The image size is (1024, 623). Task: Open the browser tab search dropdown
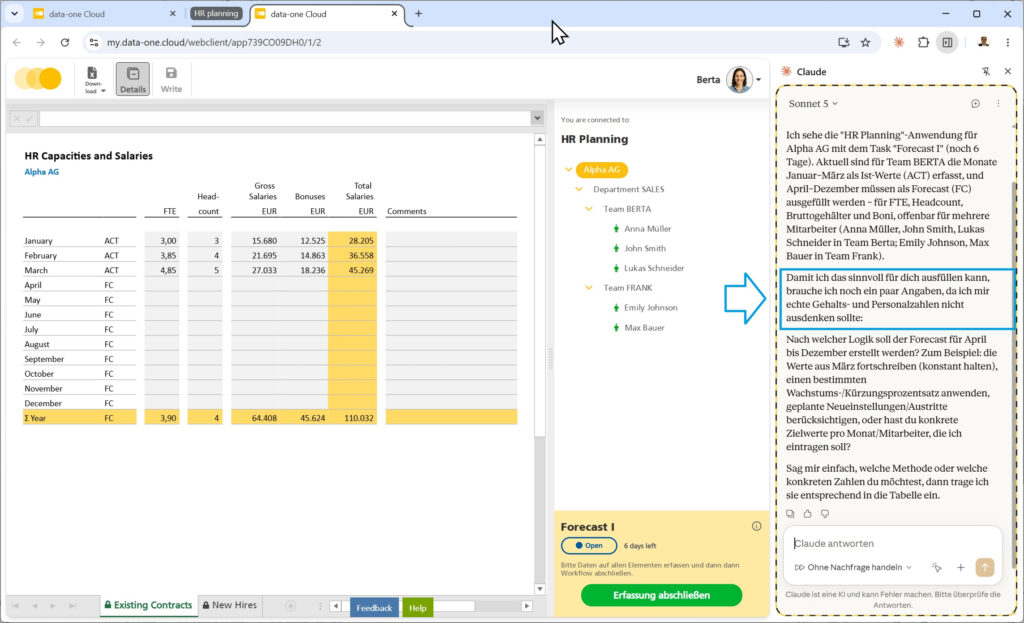pos(14,13)
